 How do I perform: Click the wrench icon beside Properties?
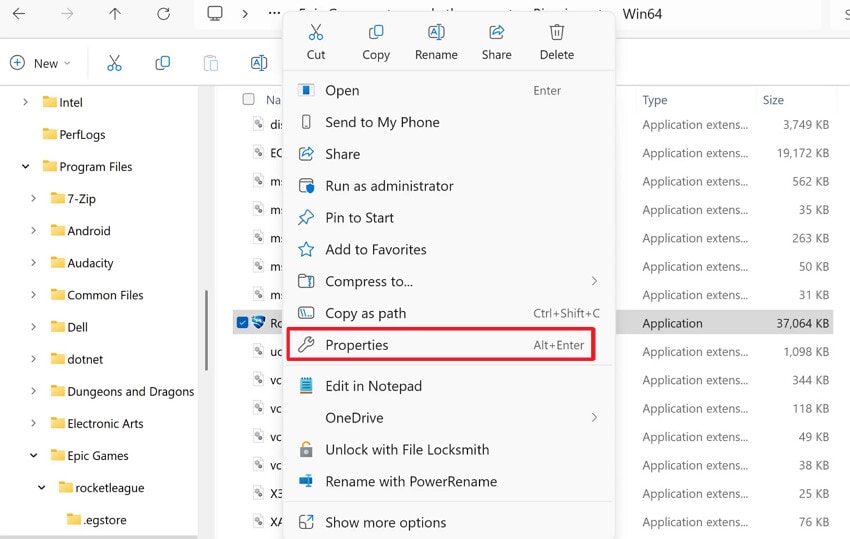pyautogui.click(x=306, y=344)
